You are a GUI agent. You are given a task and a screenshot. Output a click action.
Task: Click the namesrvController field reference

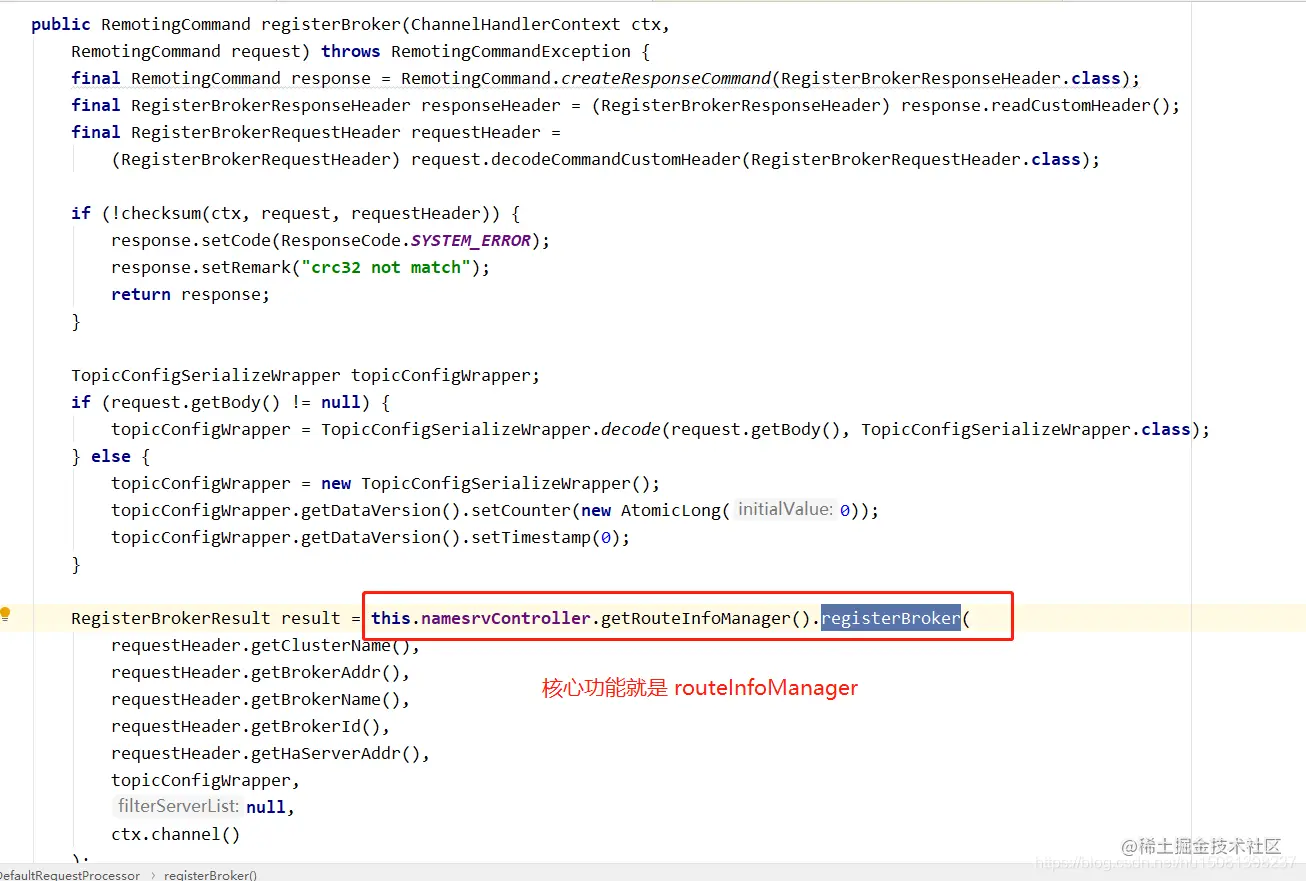point(506,618)
